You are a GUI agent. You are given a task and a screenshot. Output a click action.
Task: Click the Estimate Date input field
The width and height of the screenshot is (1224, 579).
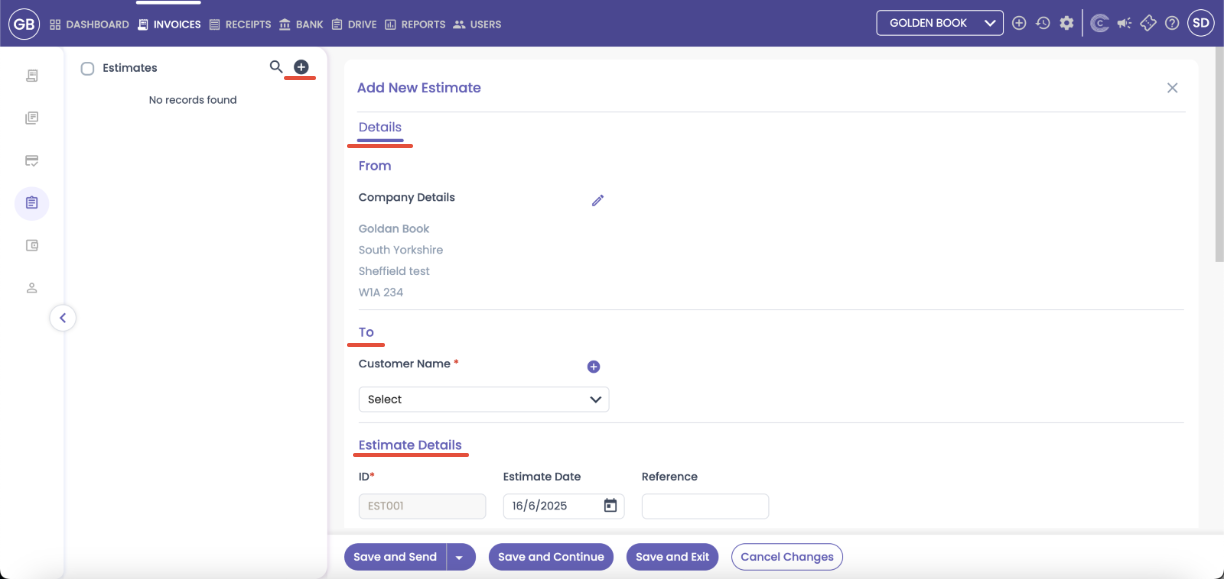(x=563, y=506)
